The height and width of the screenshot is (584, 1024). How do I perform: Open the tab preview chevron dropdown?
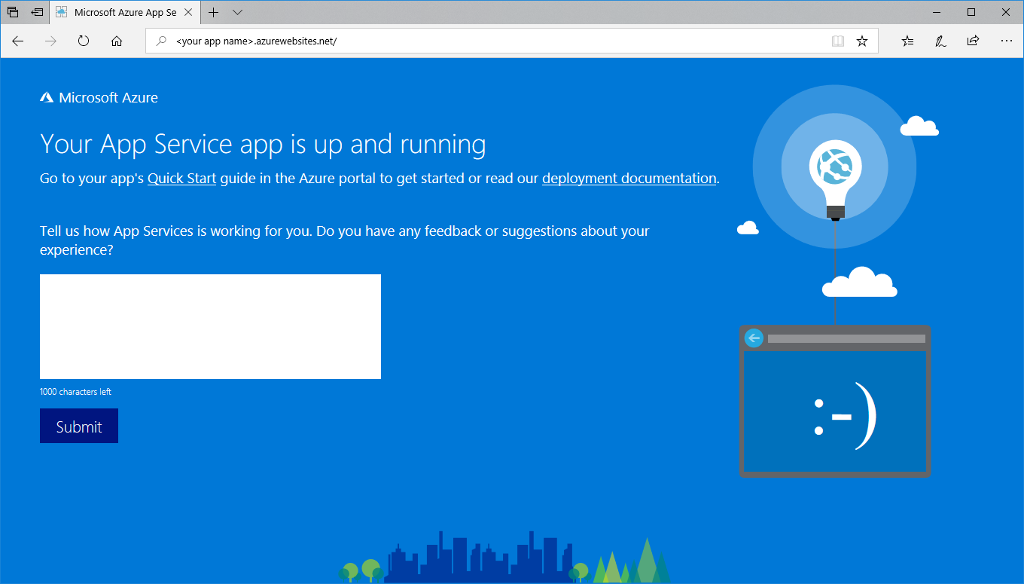[237, 12]
